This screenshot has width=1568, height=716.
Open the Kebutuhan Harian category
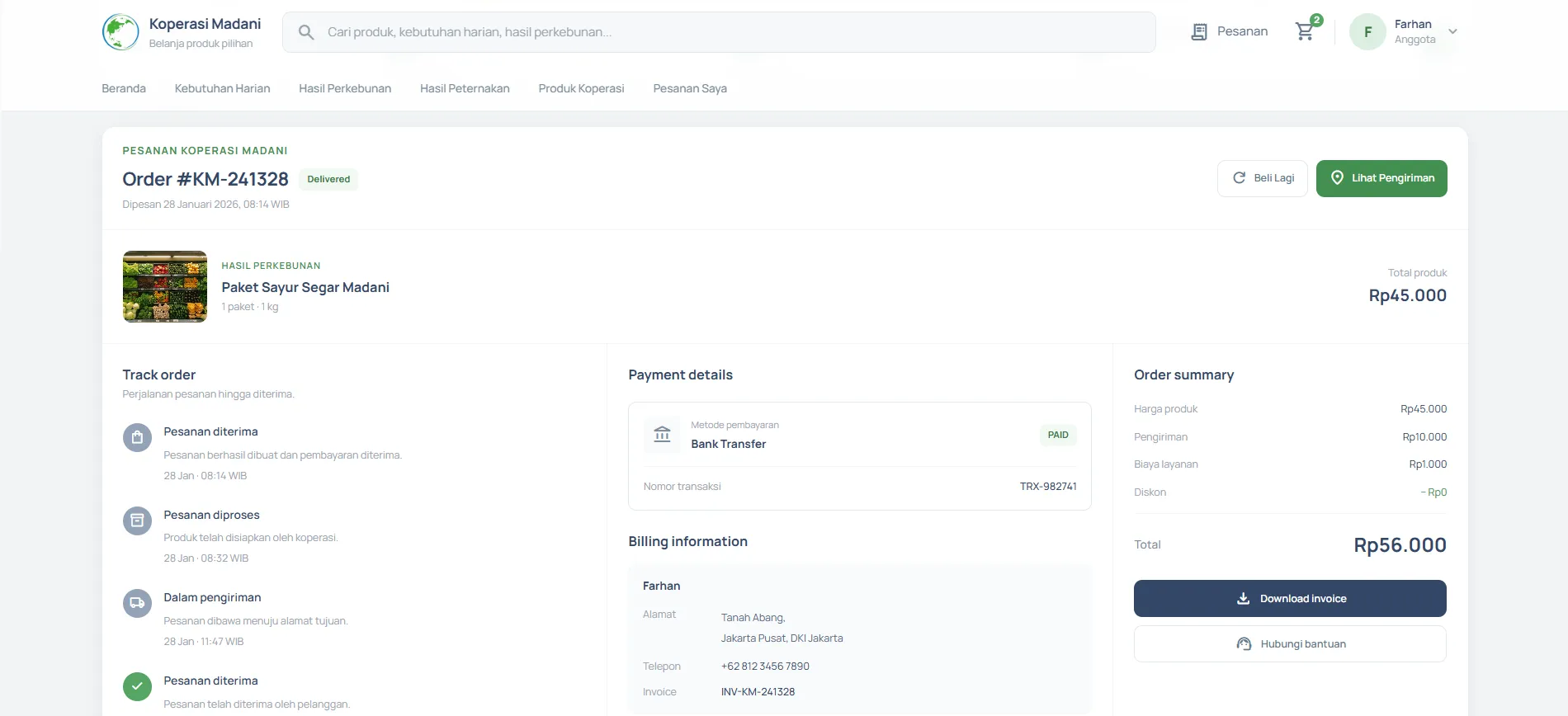point(222,88)
